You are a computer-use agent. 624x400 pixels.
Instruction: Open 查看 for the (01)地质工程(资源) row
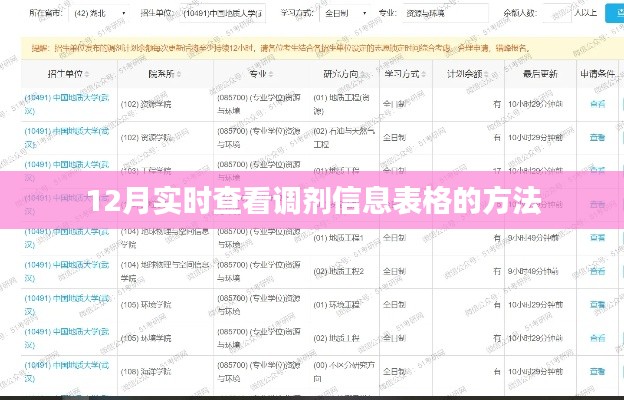pyautogui.click(x=597, y=104)
